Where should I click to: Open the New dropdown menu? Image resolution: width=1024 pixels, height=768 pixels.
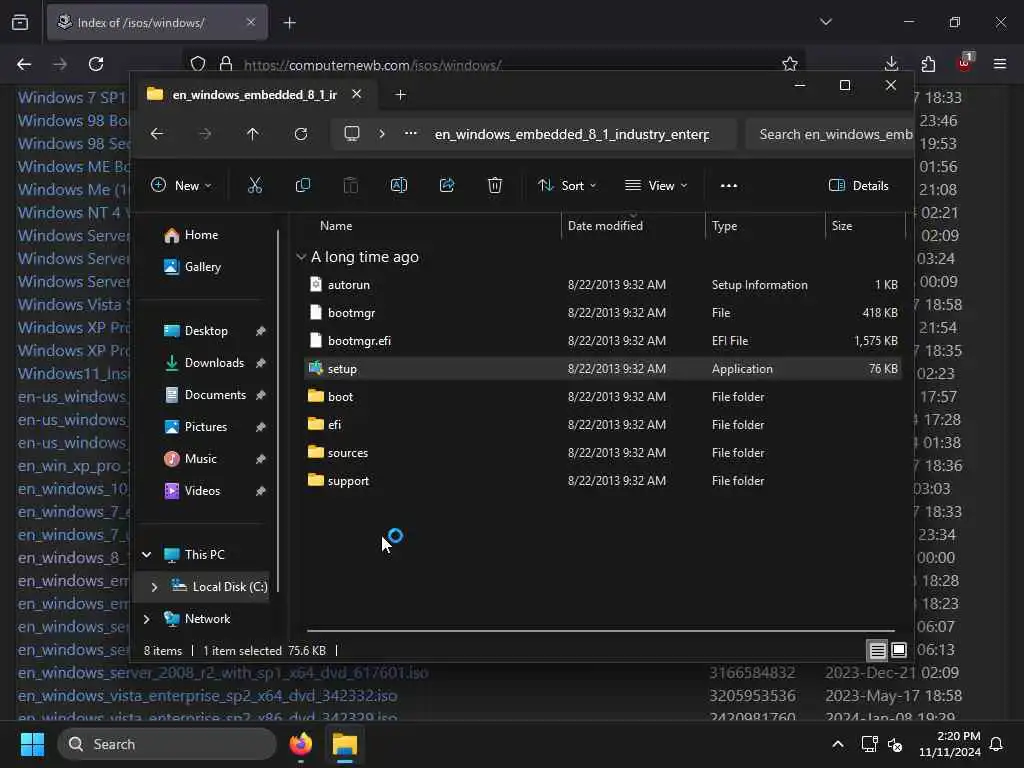click(181, 185)
